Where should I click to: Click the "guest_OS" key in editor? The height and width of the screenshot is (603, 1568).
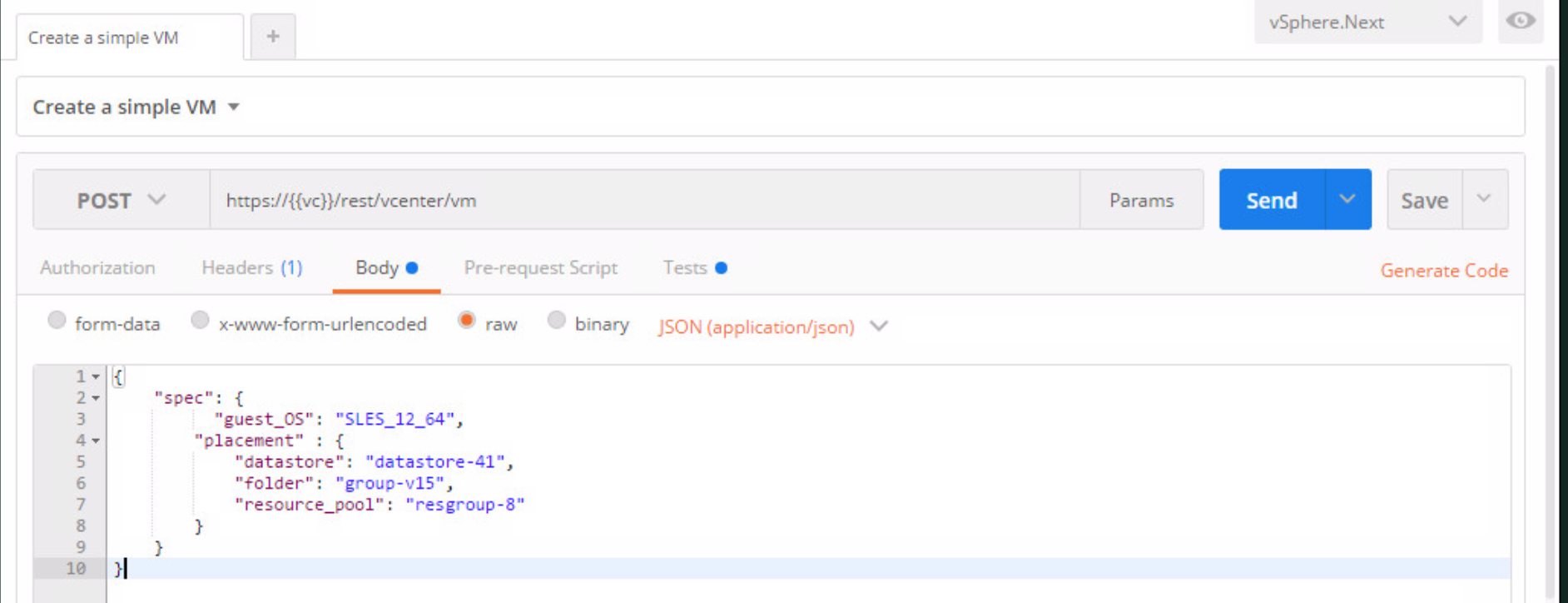[x=265, y=419]
